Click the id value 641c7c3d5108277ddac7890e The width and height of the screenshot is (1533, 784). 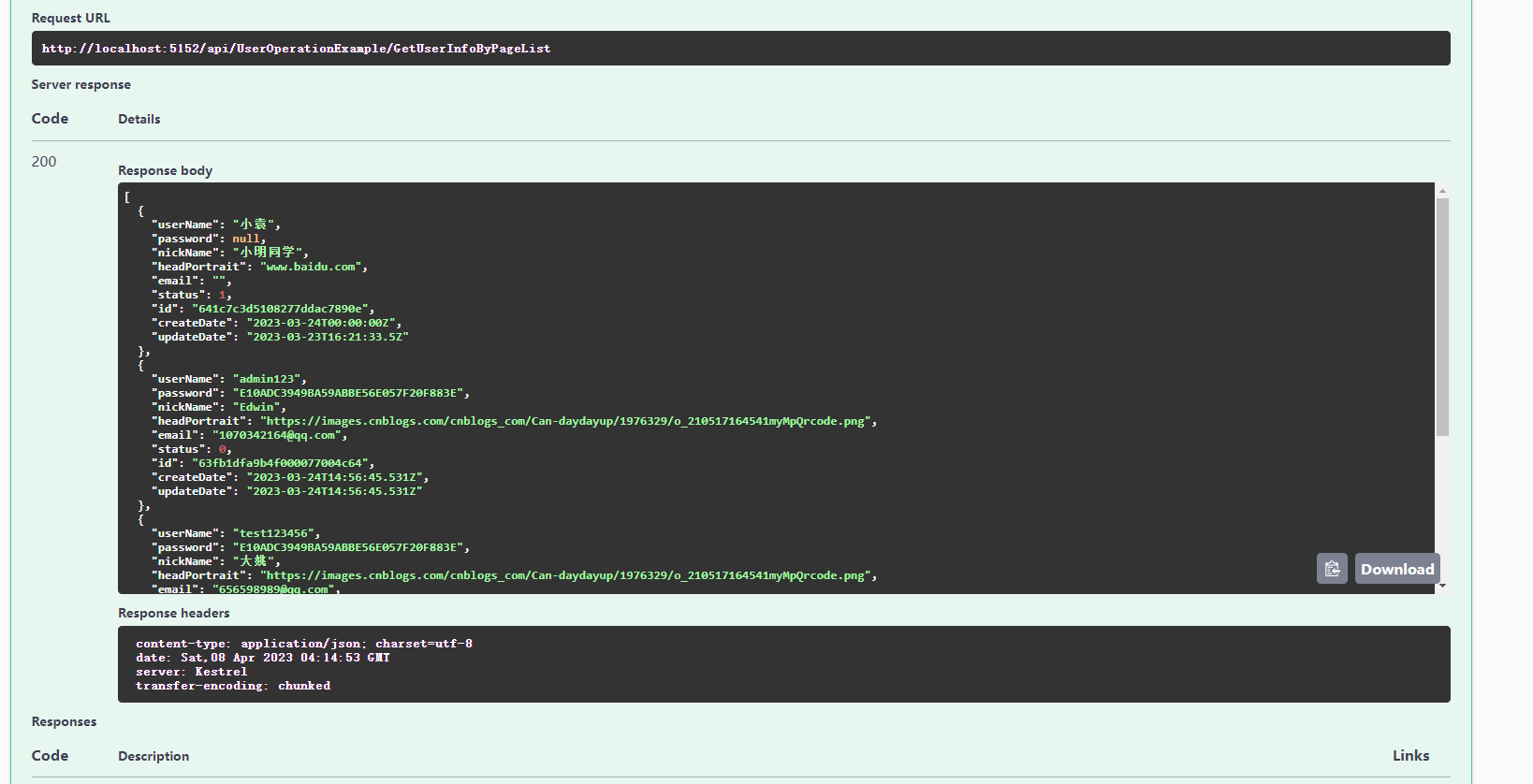[281, 309]
